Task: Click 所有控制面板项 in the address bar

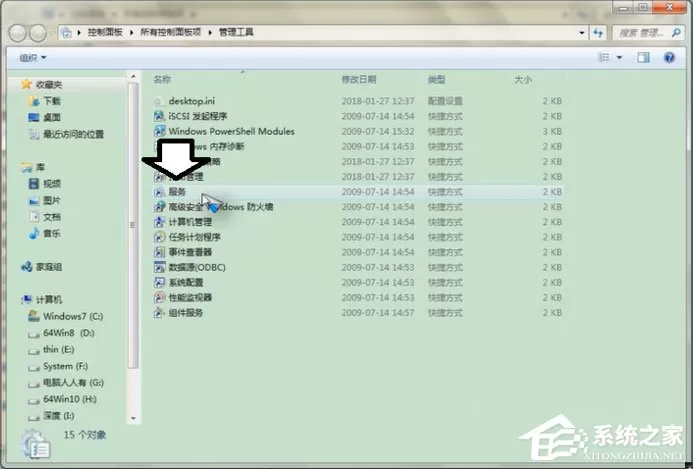Action: 171,32
